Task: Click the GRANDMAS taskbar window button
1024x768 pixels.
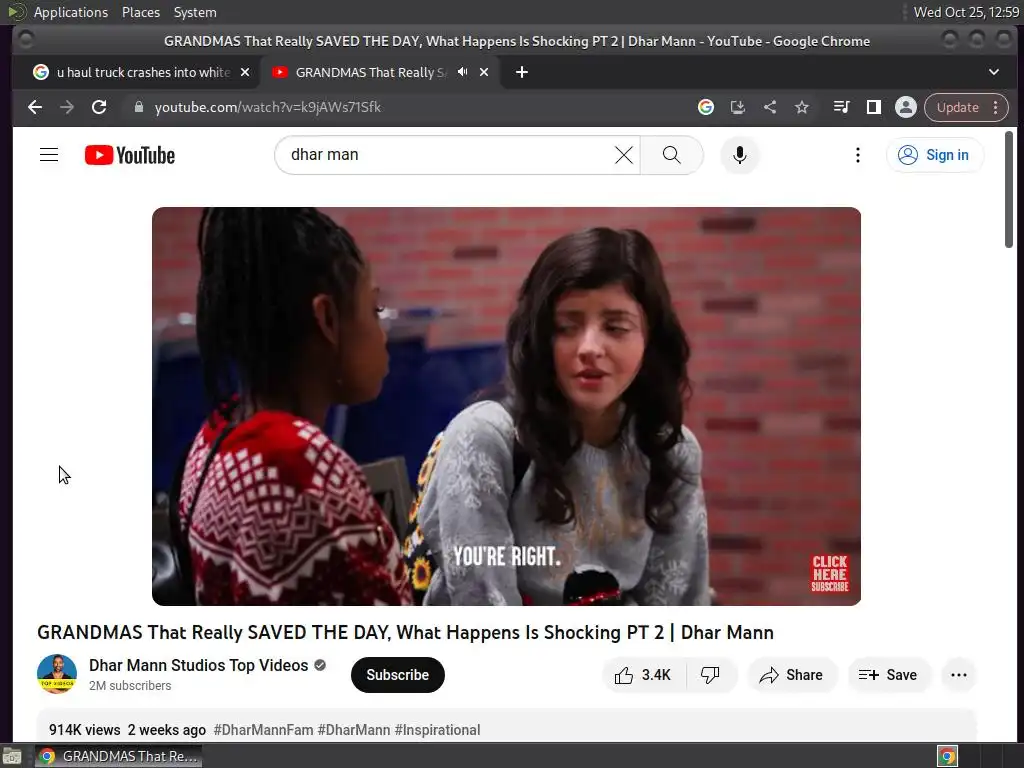Action: point(119,756)
